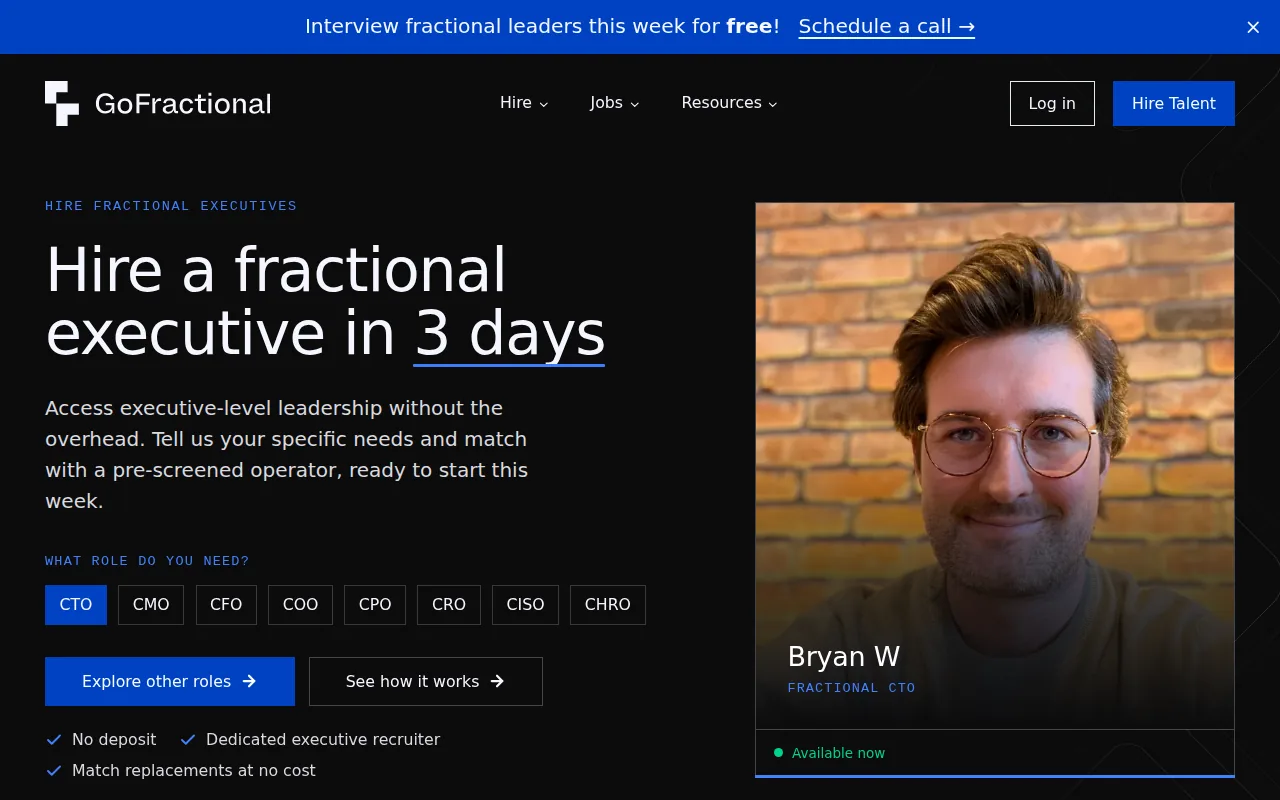The image size is (1280, 800).
Task: Select the CMO role chip
Action: 151,605
